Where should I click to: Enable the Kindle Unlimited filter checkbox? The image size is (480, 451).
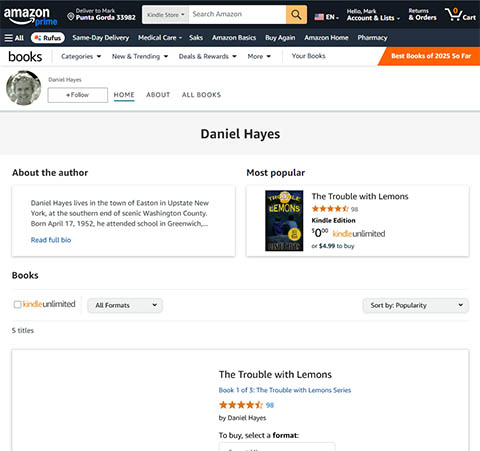(x=17, y=304)
